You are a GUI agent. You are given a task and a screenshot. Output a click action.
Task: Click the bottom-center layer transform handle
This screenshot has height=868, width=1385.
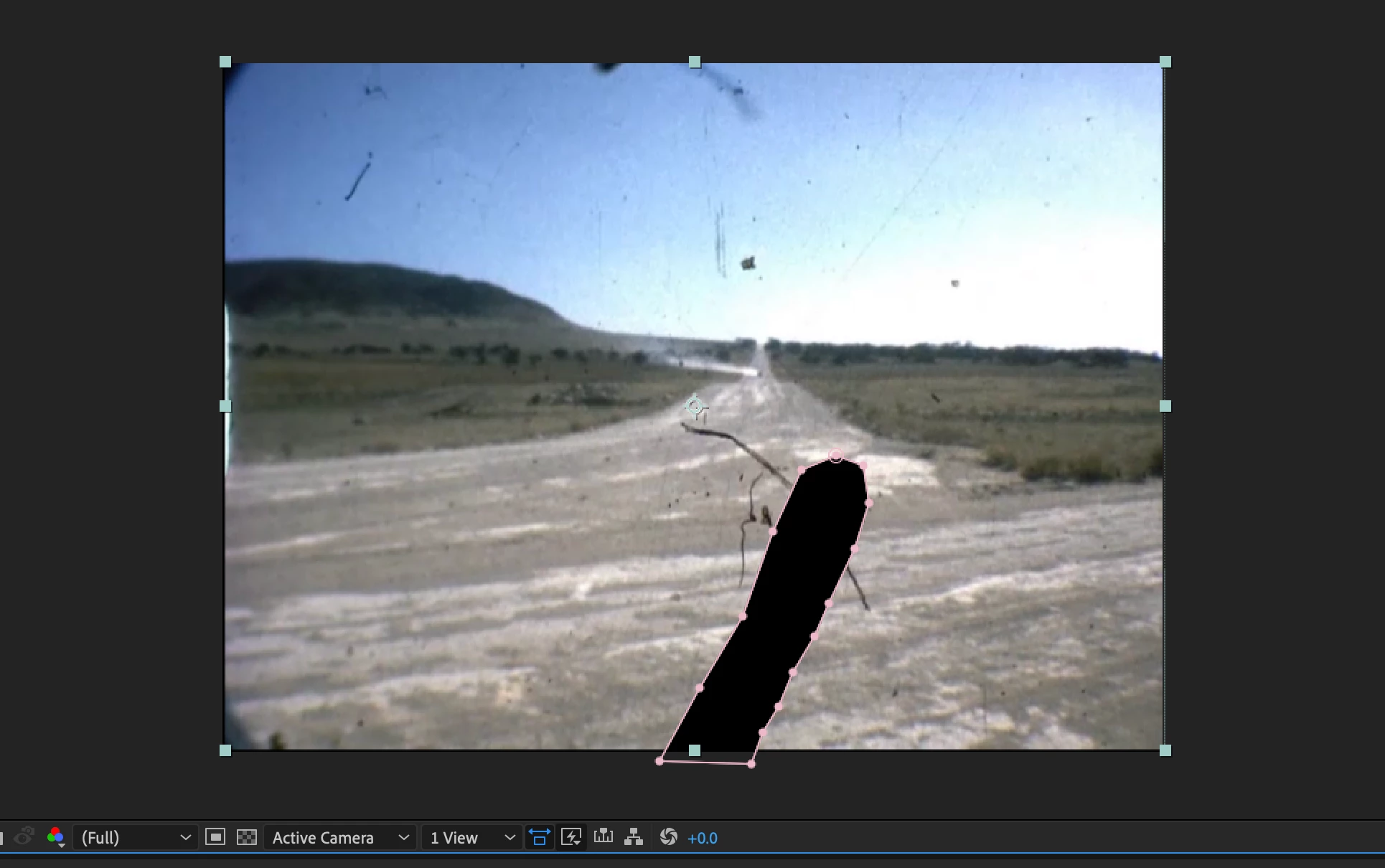click(695, 750)
